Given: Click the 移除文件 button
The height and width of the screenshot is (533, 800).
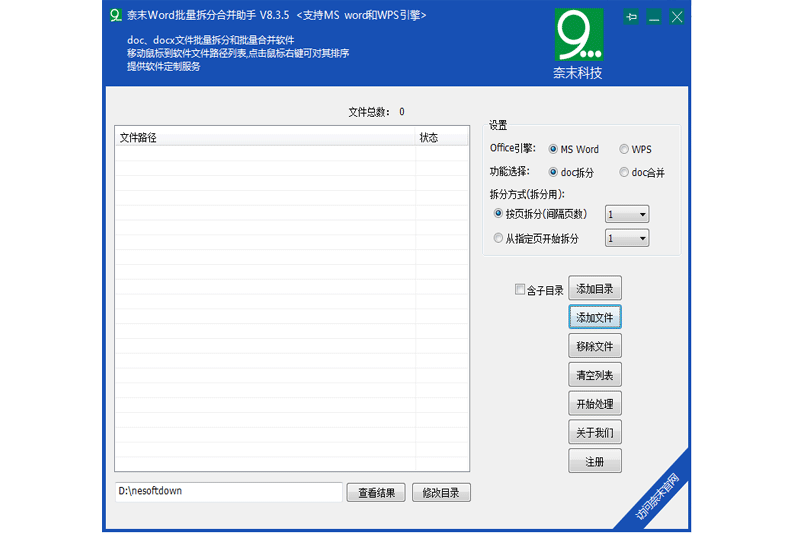Looking at the screenshot, I should [595, 346].
